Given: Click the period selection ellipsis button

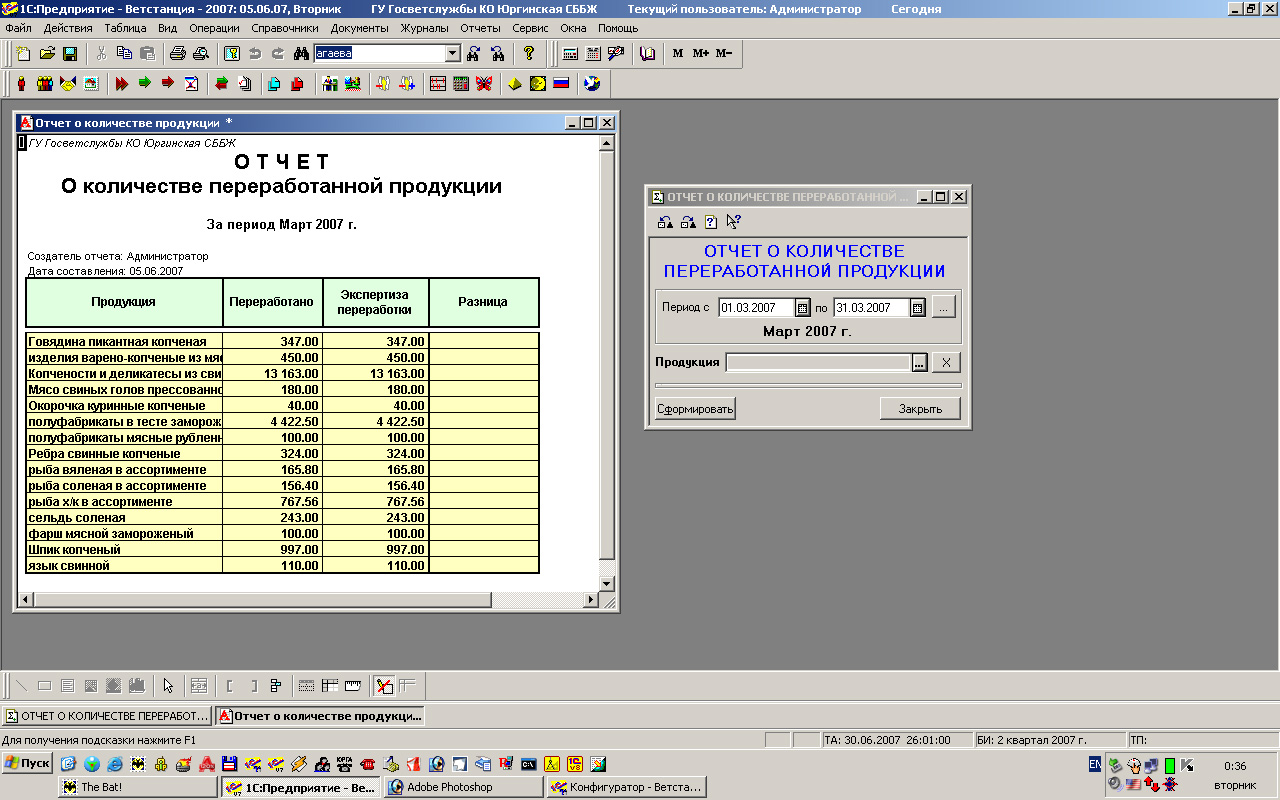Looking at the screenshot, I should pyautogui.click(x=944, y=308).
